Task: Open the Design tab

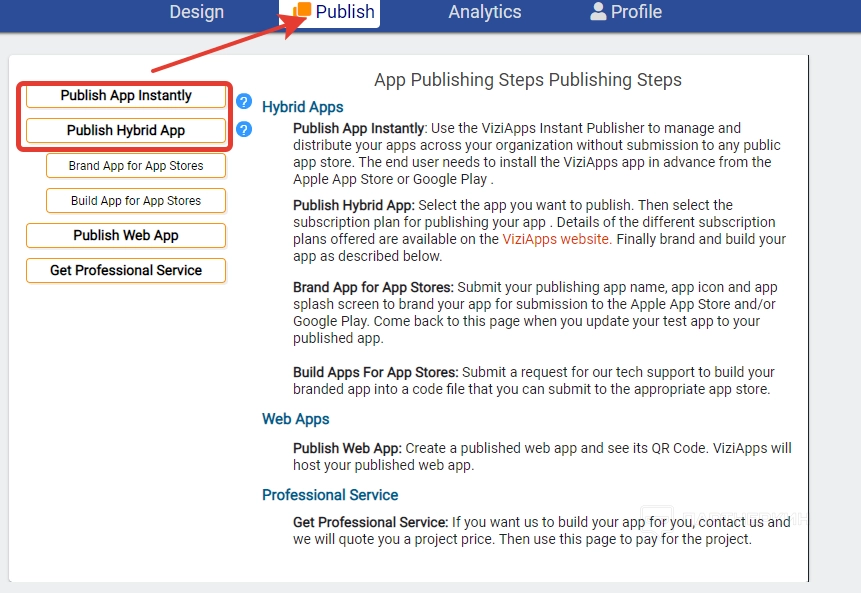Action: coord(196,12)
